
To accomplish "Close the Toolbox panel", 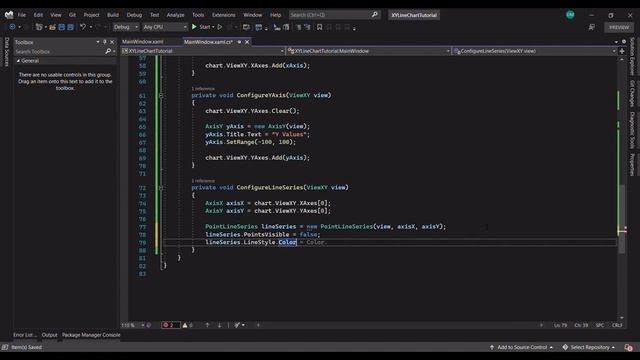I will [x=112, y=42].
